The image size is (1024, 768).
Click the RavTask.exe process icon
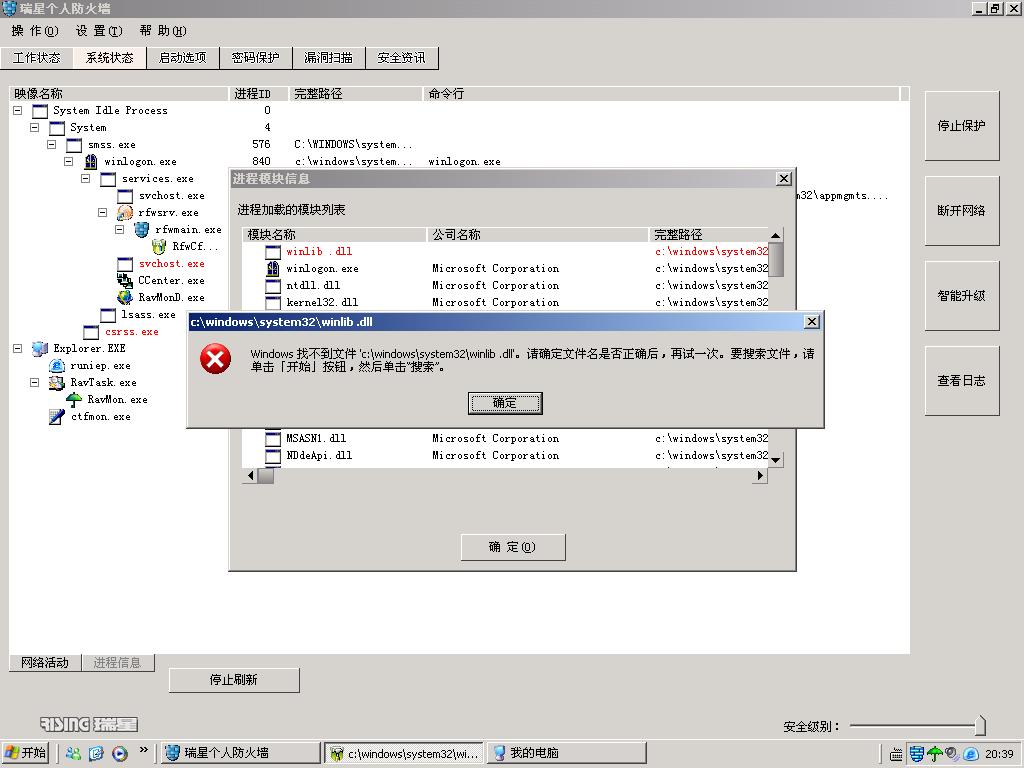coord(57,382)
